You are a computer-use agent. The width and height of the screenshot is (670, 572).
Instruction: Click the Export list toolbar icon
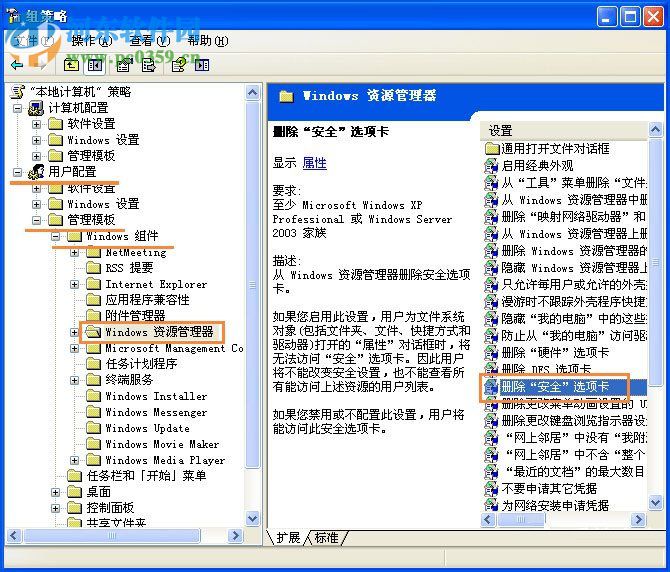click(x=149, y=65)
